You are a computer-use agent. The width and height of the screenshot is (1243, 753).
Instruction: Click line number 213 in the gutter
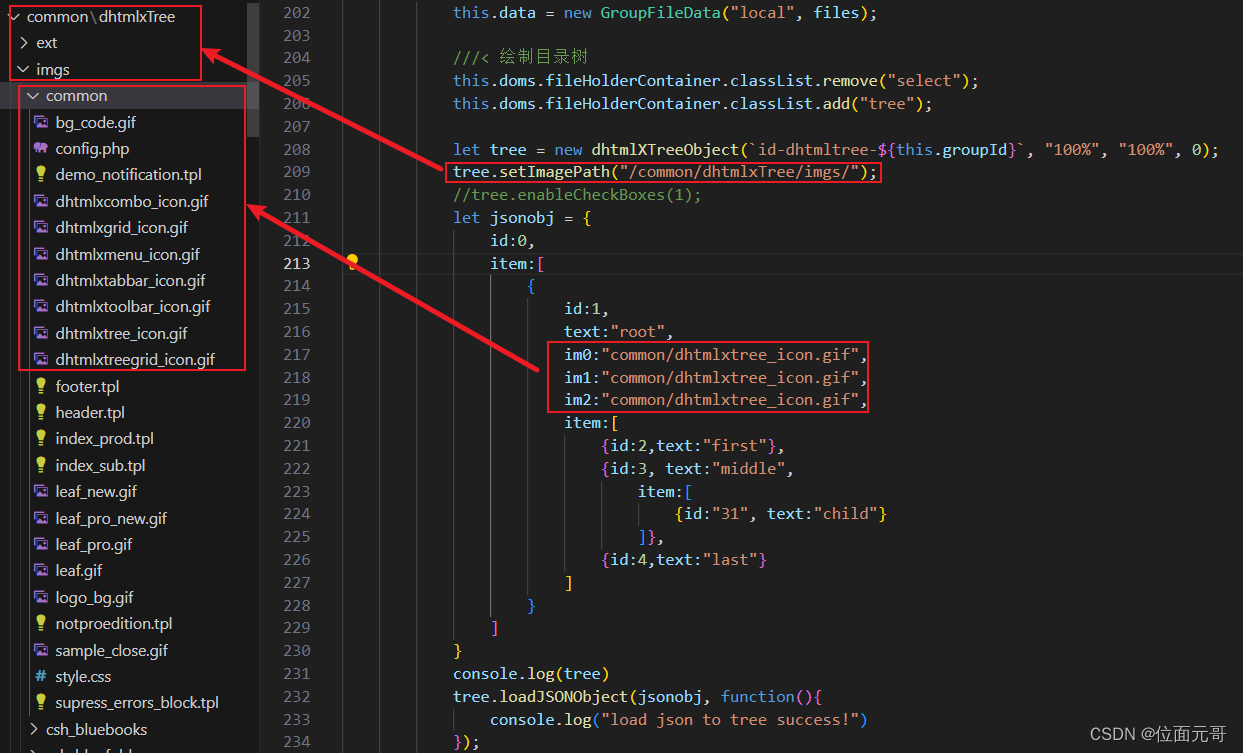click(297, 263)
